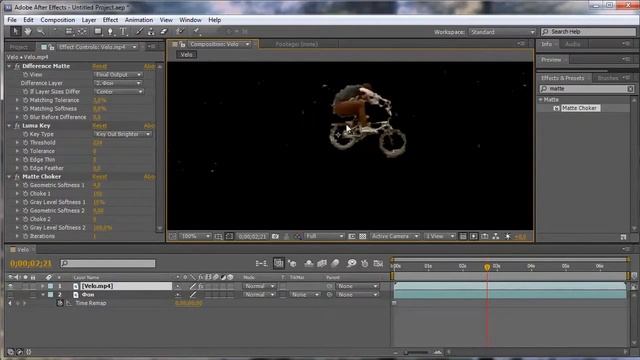Enable Frame Blending timeline button
The image size is (640, 360).
click(x=322, y=263)
